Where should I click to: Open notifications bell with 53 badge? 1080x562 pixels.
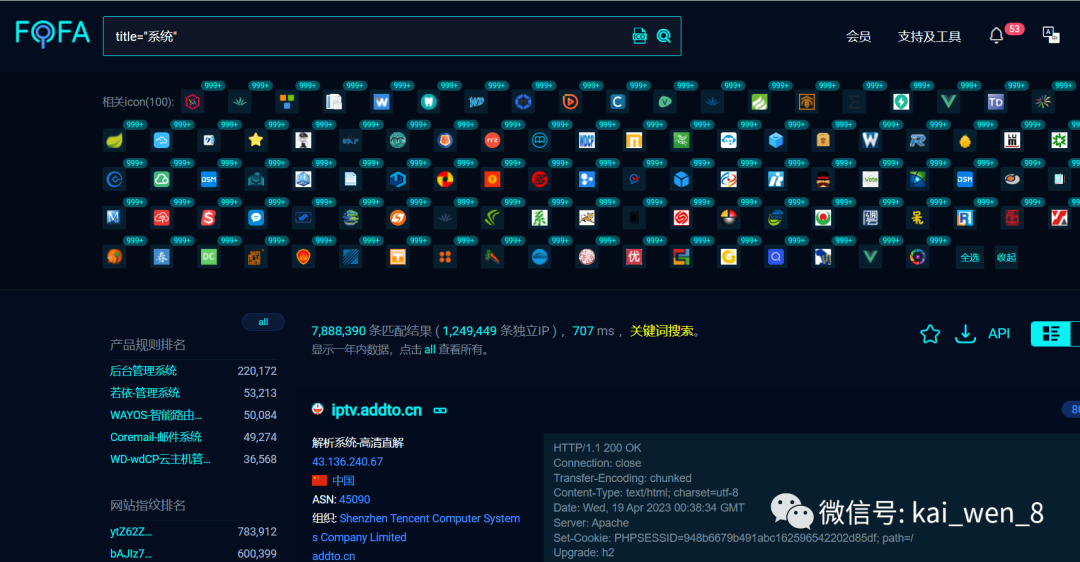(996, 36)
